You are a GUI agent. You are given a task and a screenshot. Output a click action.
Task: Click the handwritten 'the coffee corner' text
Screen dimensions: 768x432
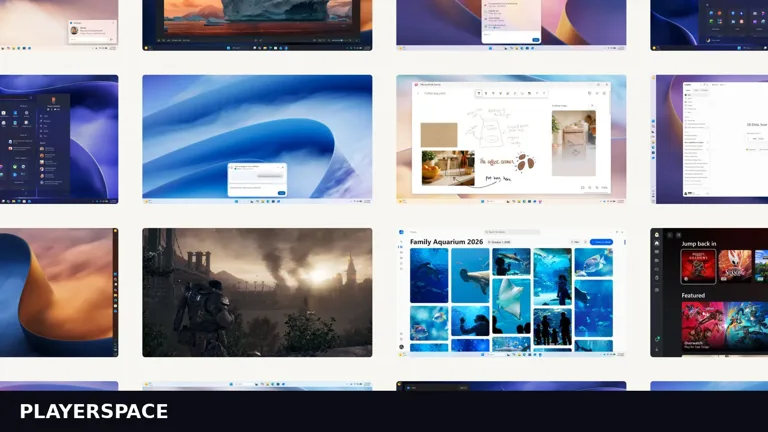[x=497, y=162]
